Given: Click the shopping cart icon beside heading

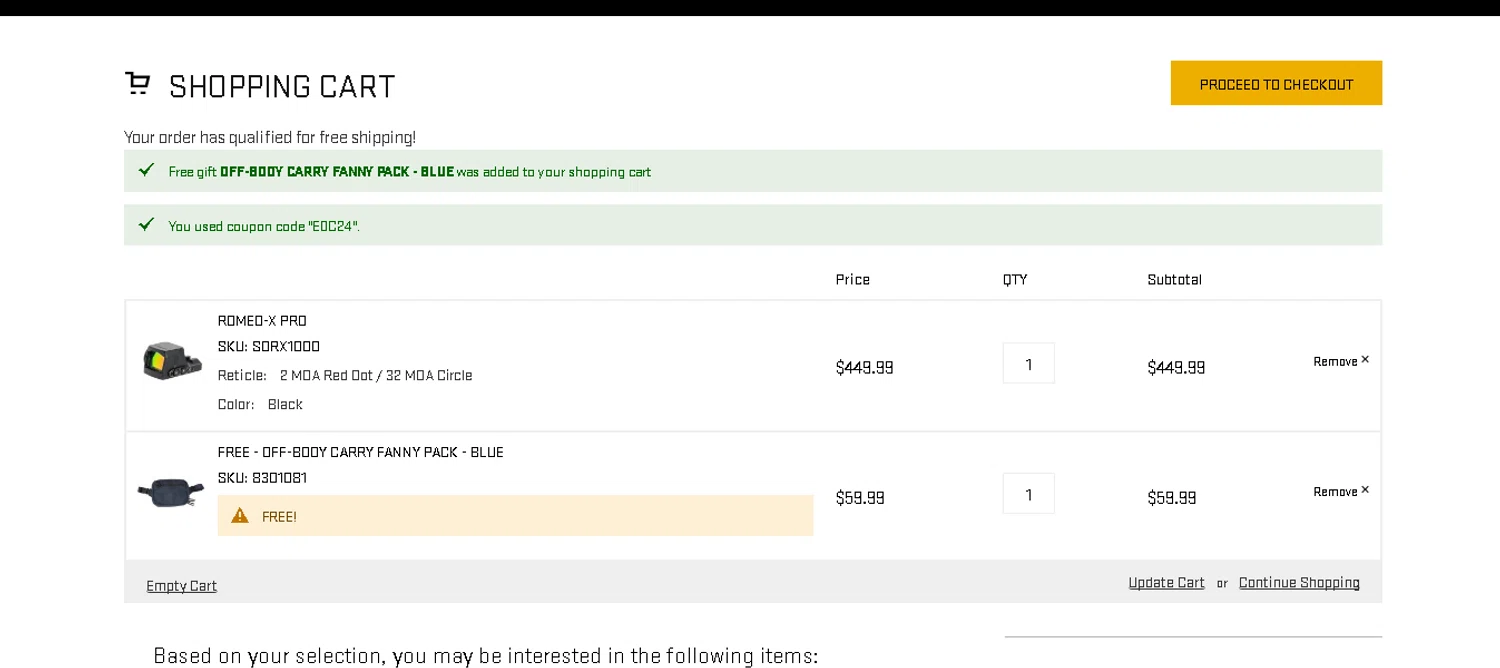Looking at the screenshot, I should [x=137, y=84].
